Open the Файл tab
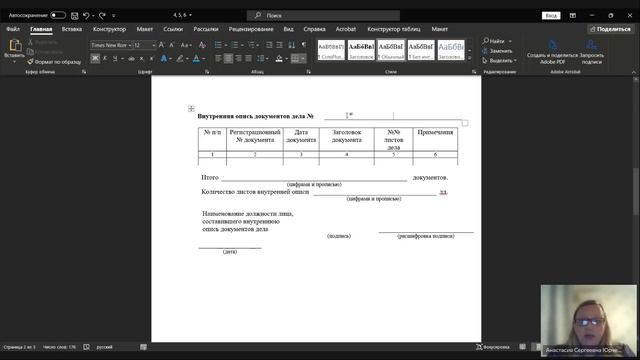The height and width of the screenshot is (360, 640). pos(13,29)
